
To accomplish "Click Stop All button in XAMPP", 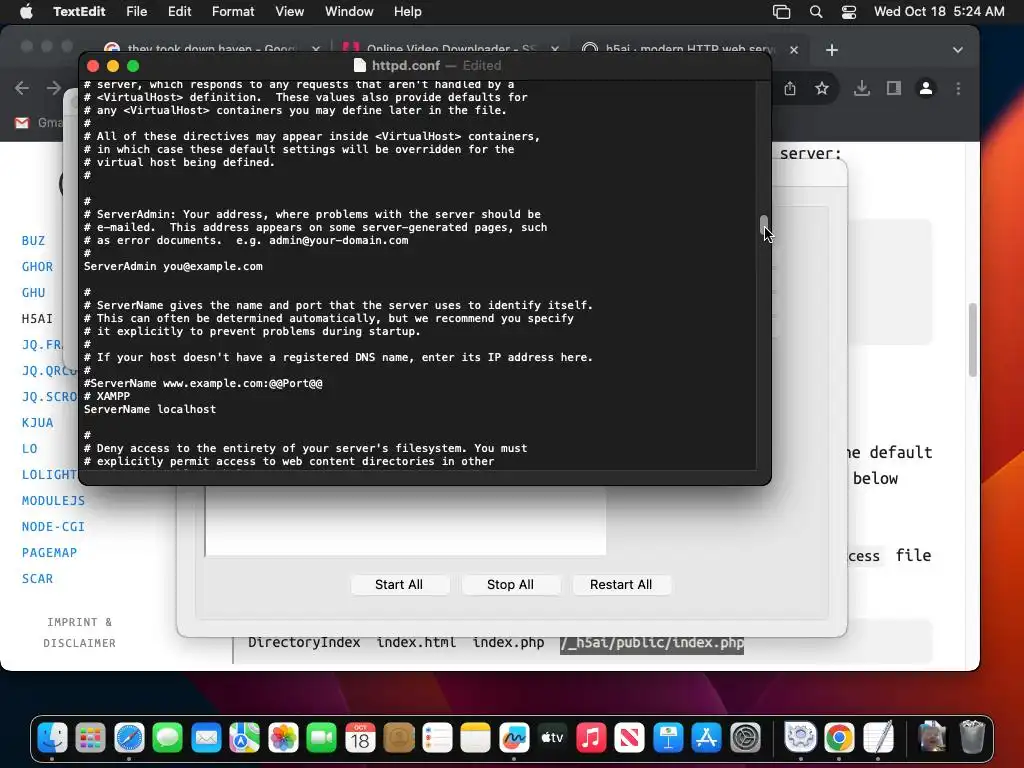I will 510,584.
